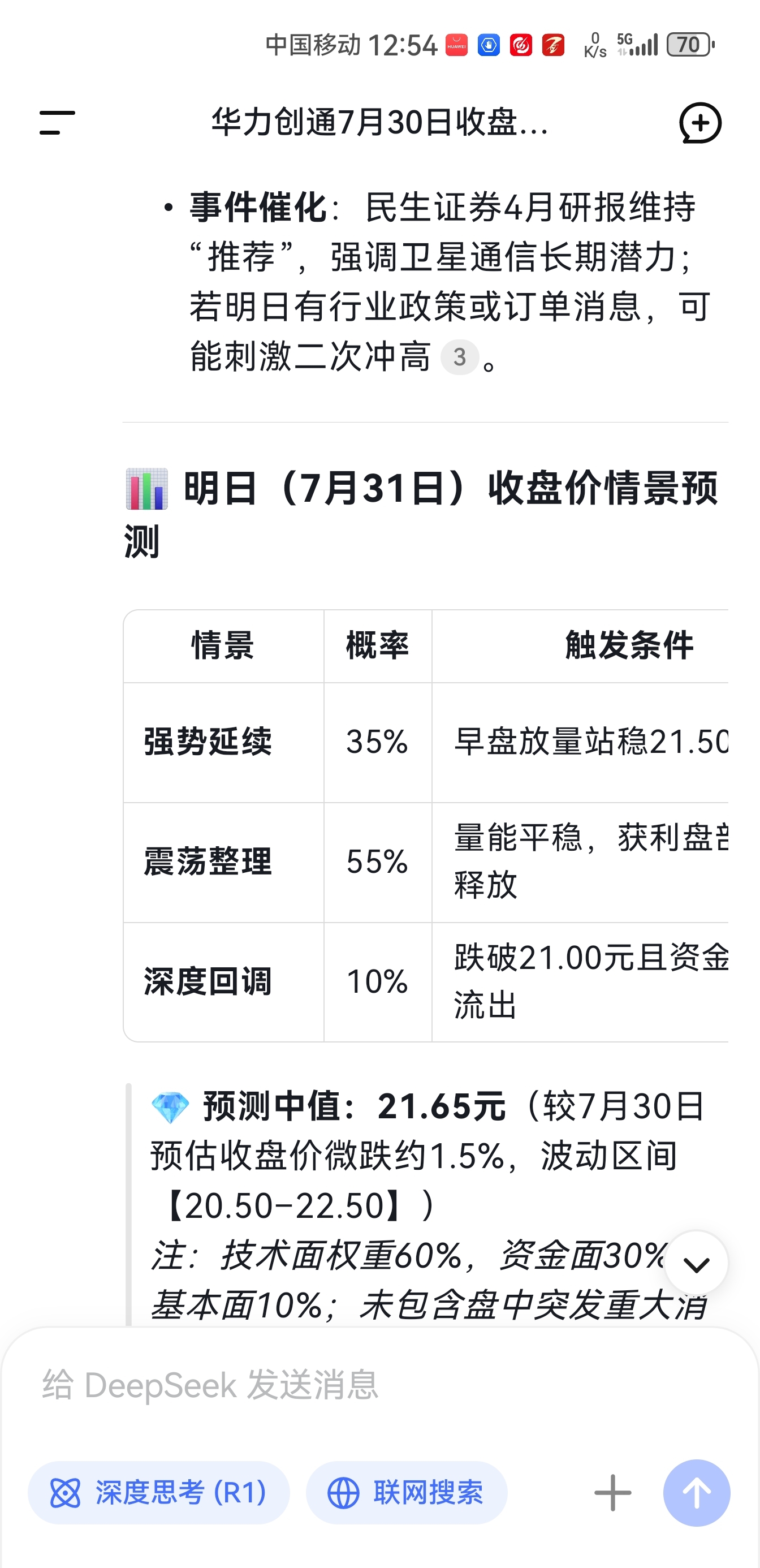Viewport: 760px width, 1568px height.
Task: Tap the diamond emoji beside 预测中值
Action: (170, 1107)
